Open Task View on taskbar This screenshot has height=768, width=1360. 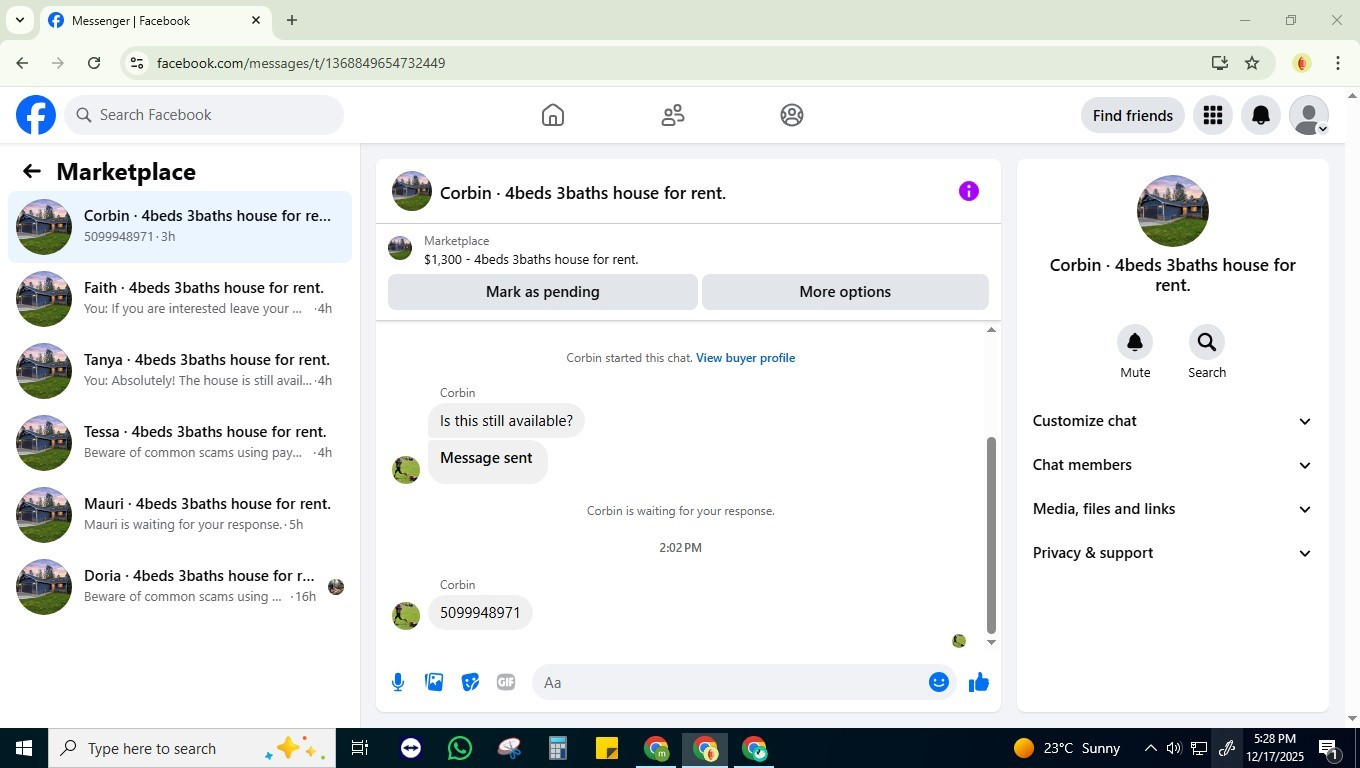[360, 748]
